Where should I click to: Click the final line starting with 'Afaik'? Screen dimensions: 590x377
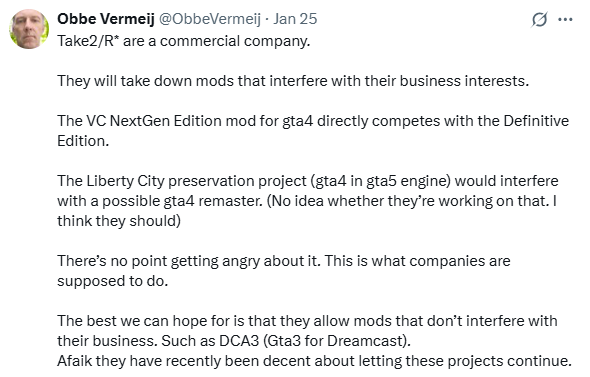(314, 361)
